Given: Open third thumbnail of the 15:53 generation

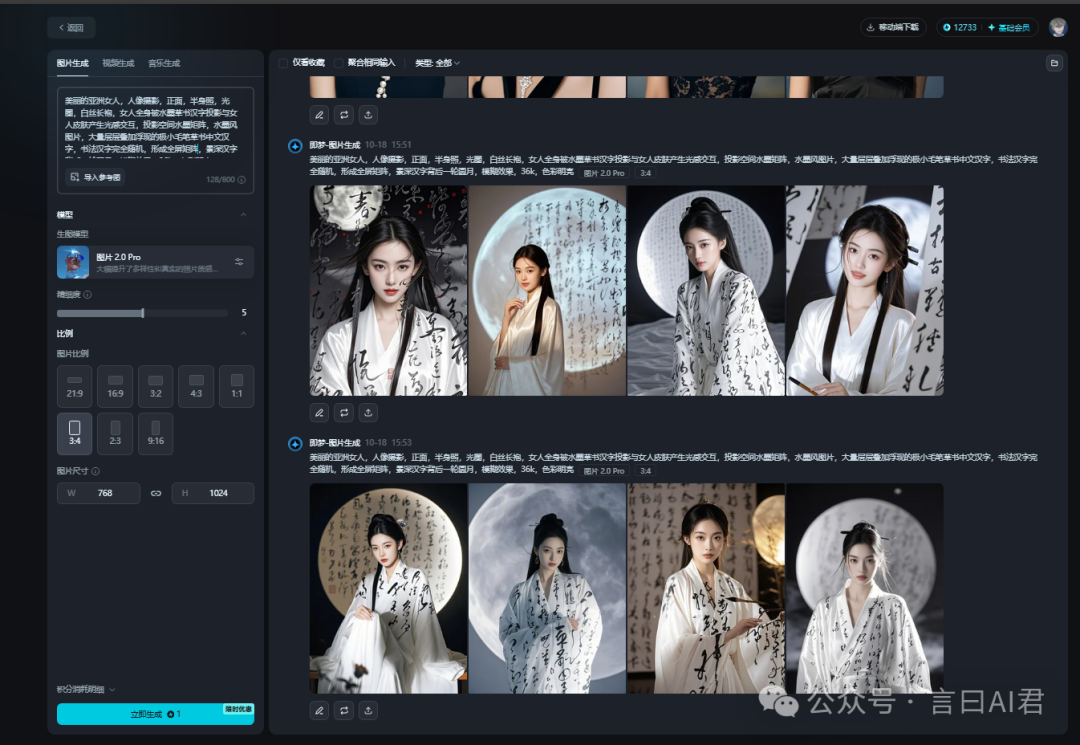Looking at the screenshot, I should (x=706, y=588).
